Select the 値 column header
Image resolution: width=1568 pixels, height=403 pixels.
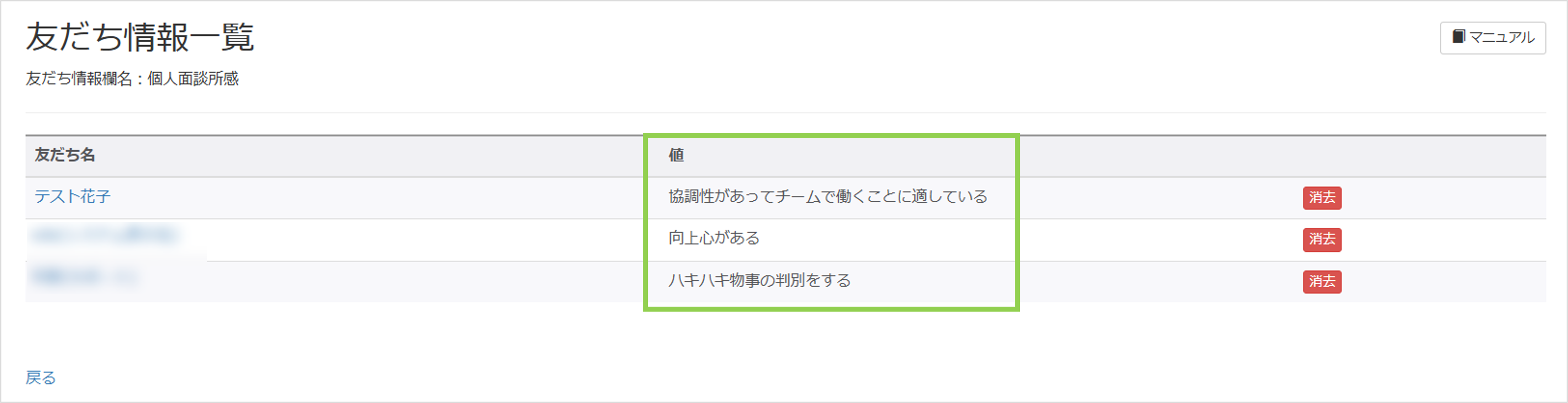(x=676, y=155)
